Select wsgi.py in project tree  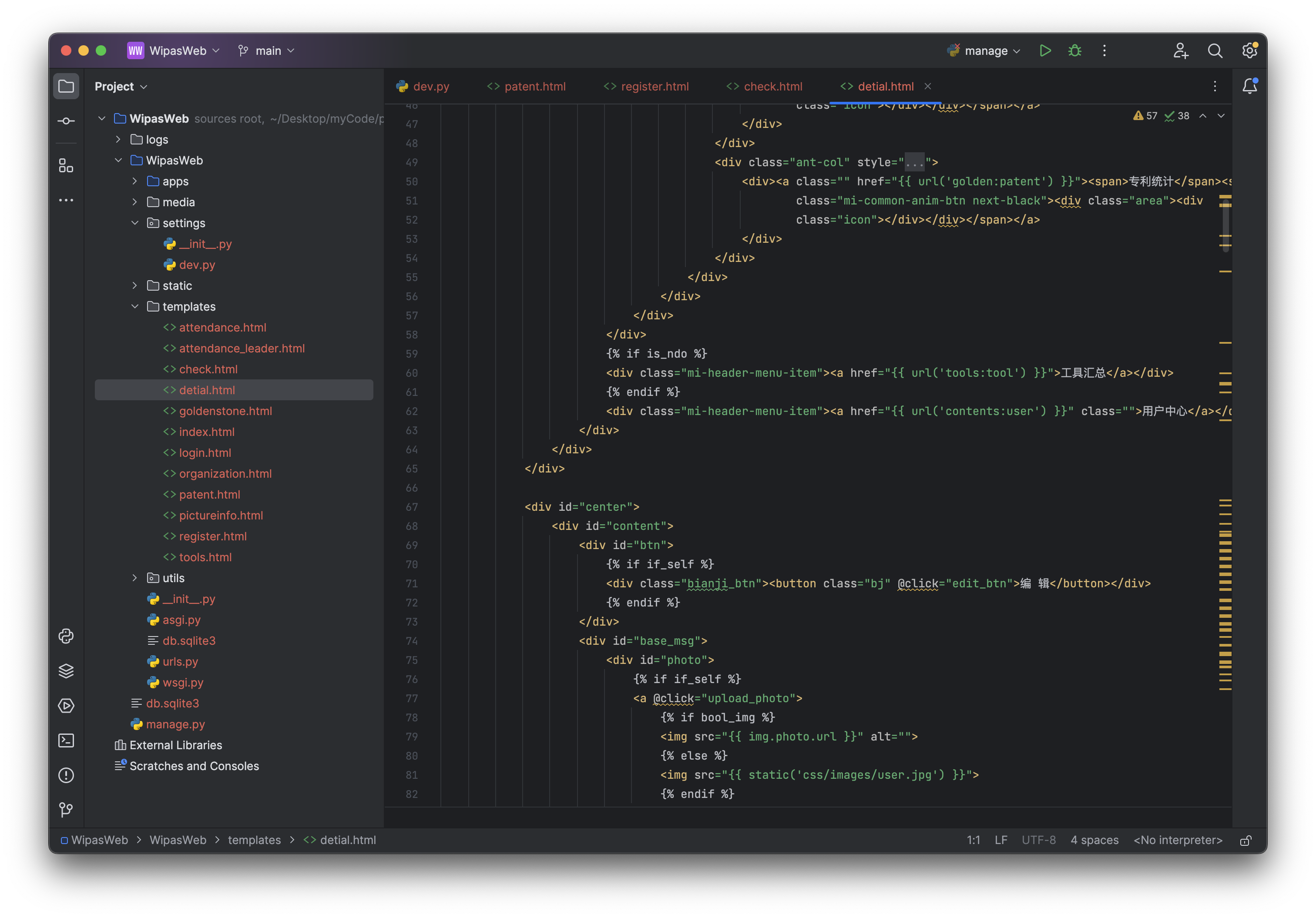[x=175, y=683]
